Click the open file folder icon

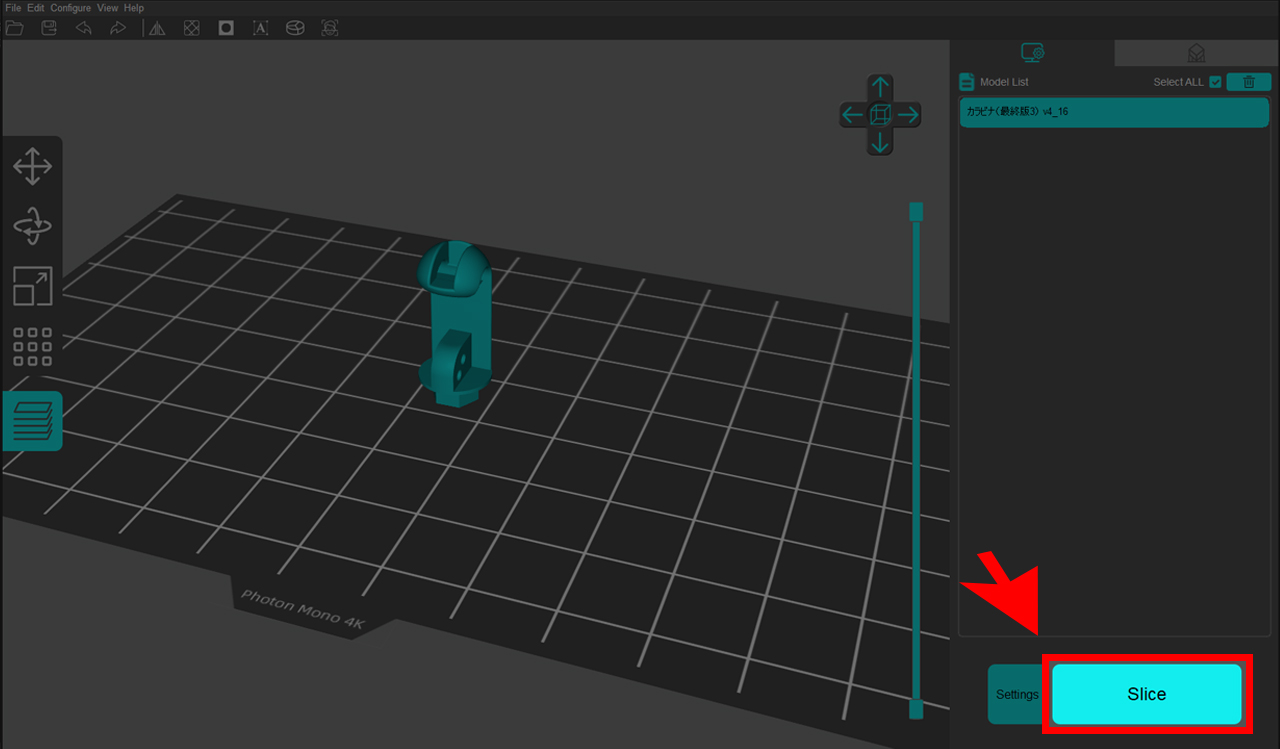(15, 28)
